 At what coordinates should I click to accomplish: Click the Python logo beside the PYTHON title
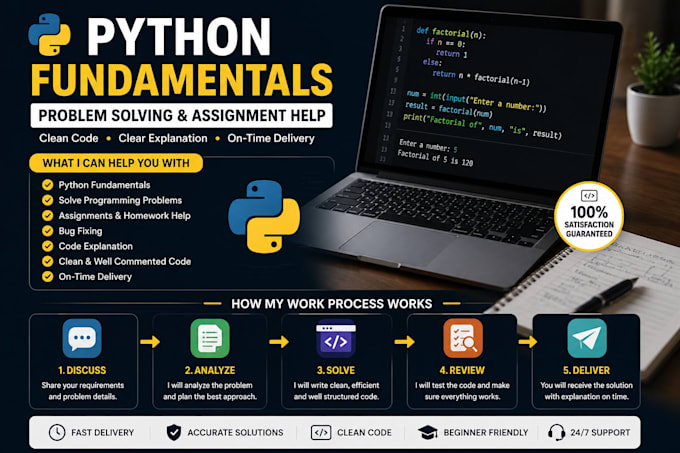point(49,35)
